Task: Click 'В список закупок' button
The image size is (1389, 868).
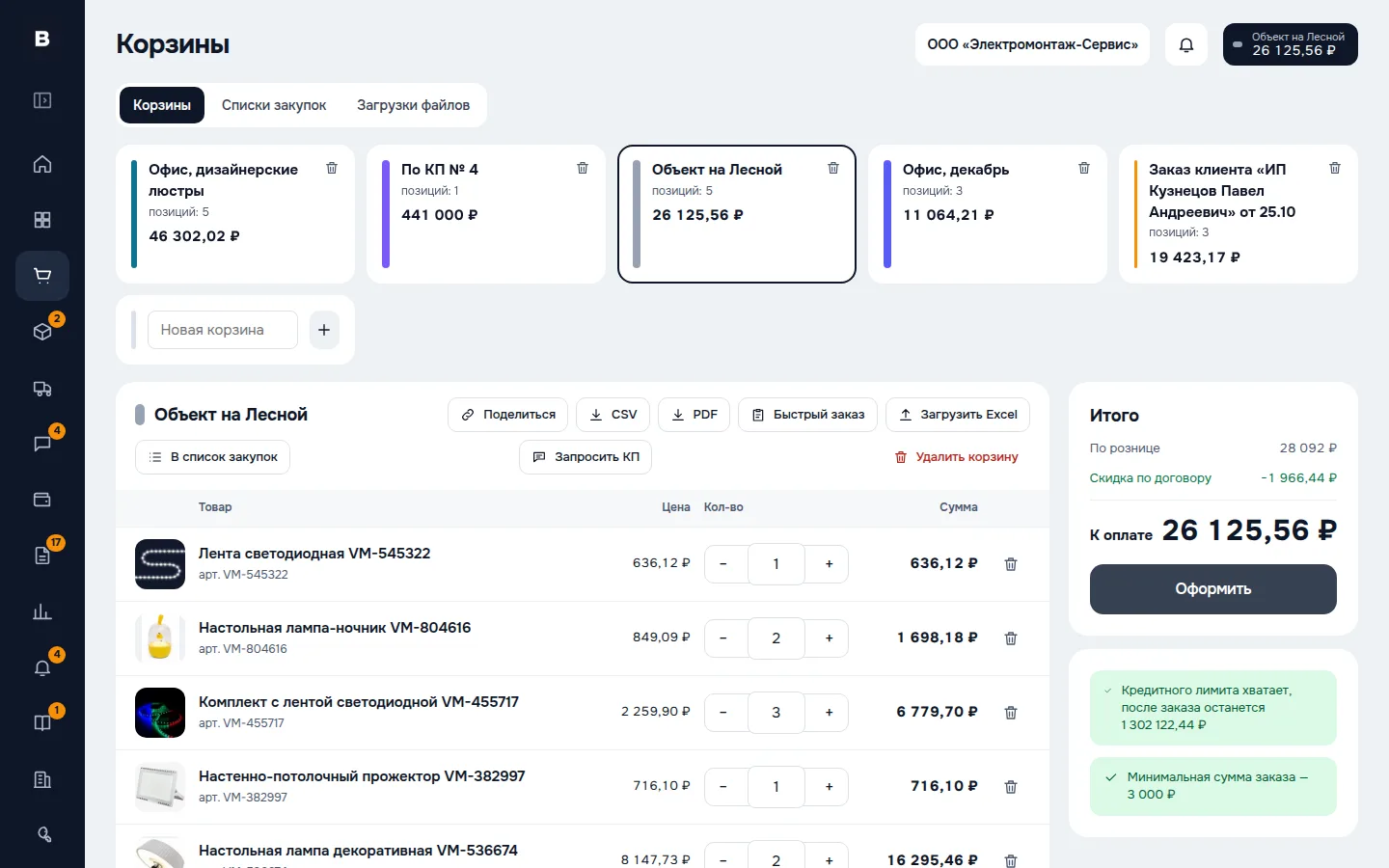Action: tap(212, 457)
